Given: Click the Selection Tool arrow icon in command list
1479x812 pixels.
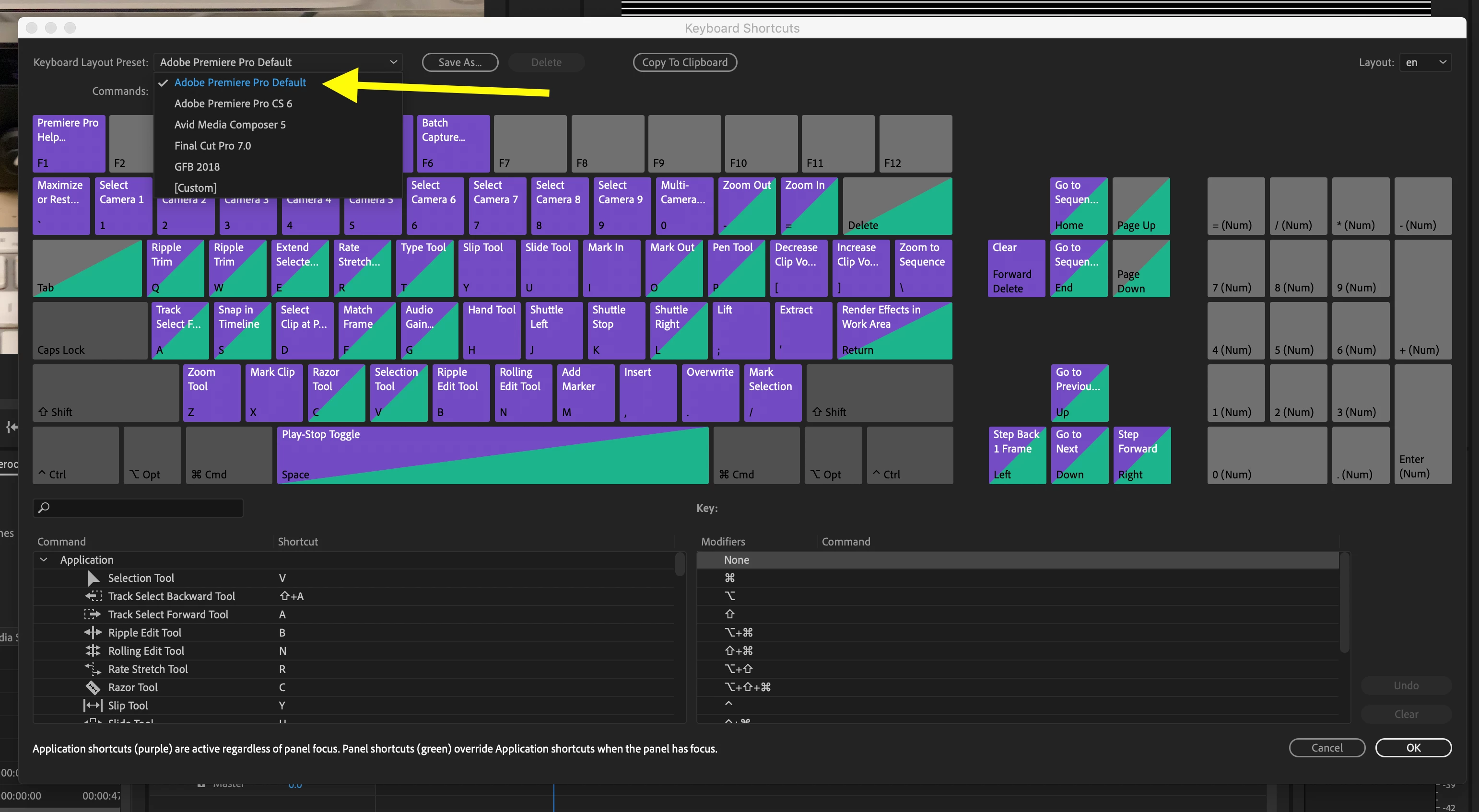Looking at the screenshot, I should [93, 578].
